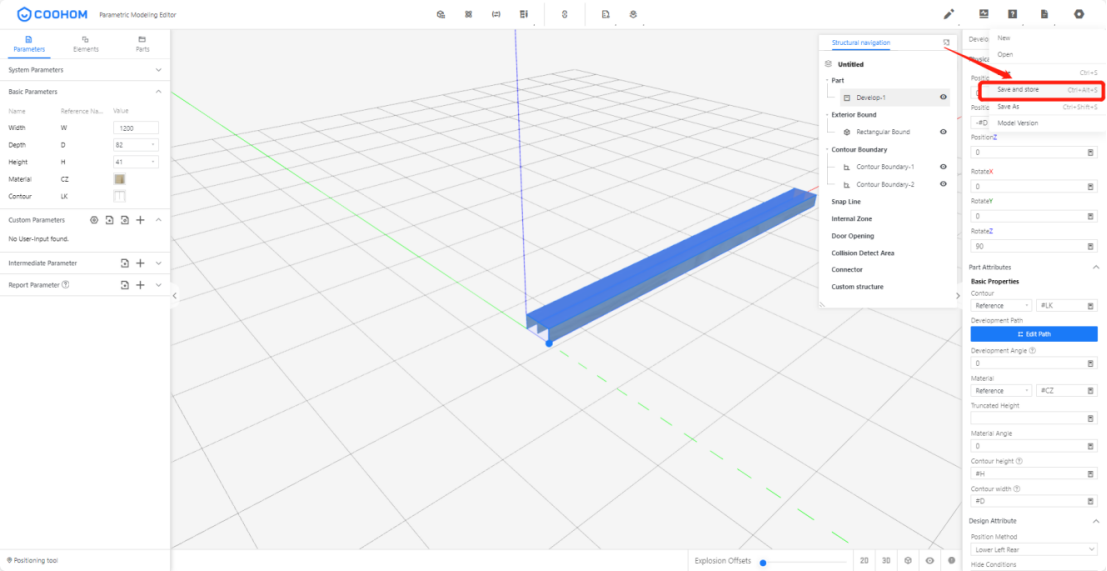Switch to 2D view button
The height and width of the screenshot is (571, 1107).
(864, 561)
